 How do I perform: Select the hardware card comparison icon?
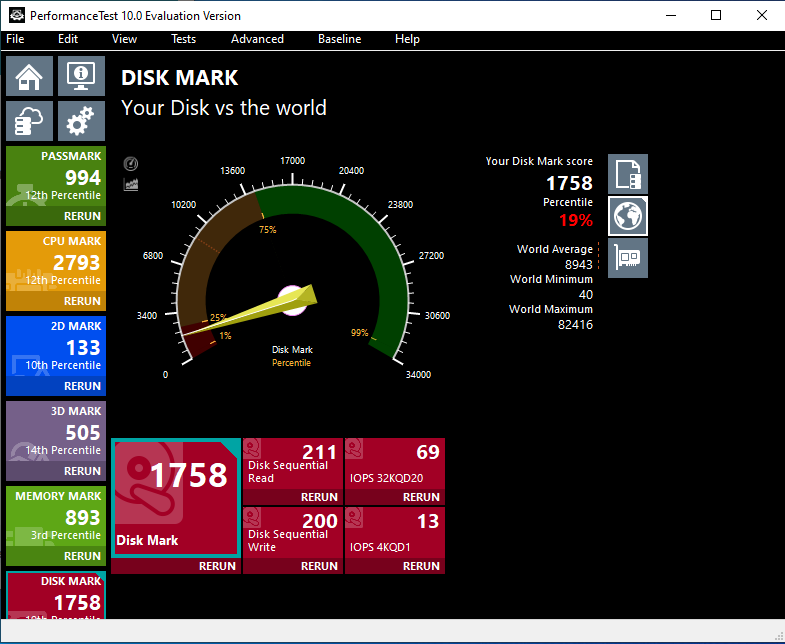click(x=628, y=258)
